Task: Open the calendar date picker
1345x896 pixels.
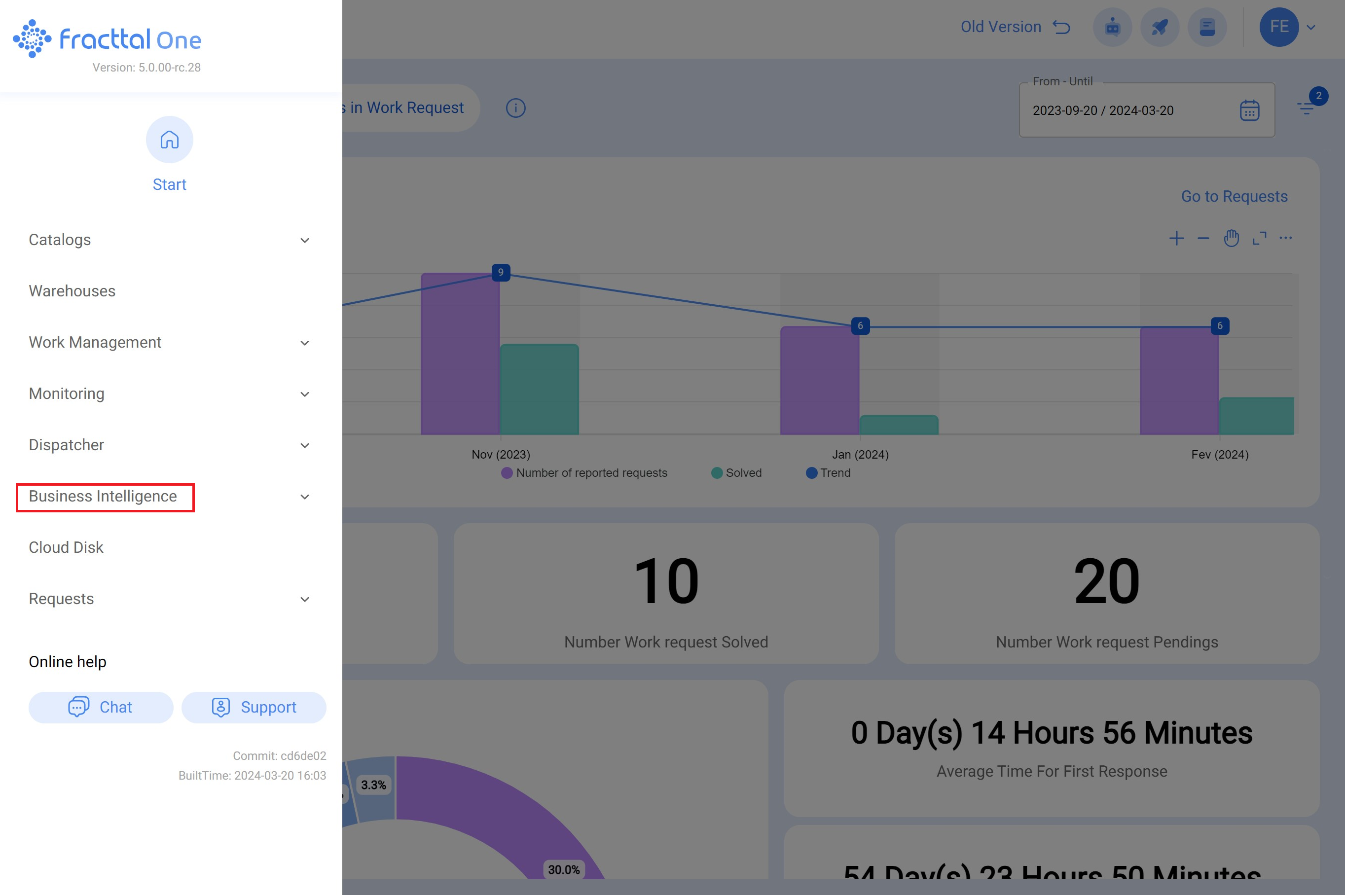Action: click(x=1250, y=110)
